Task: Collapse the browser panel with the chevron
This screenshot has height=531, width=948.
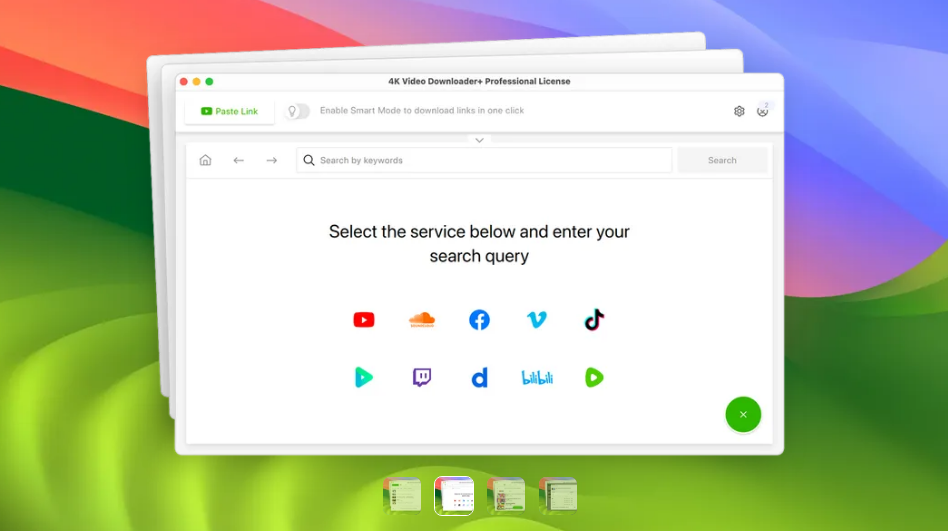Action: pyautogui.click(x=479, y=140)
